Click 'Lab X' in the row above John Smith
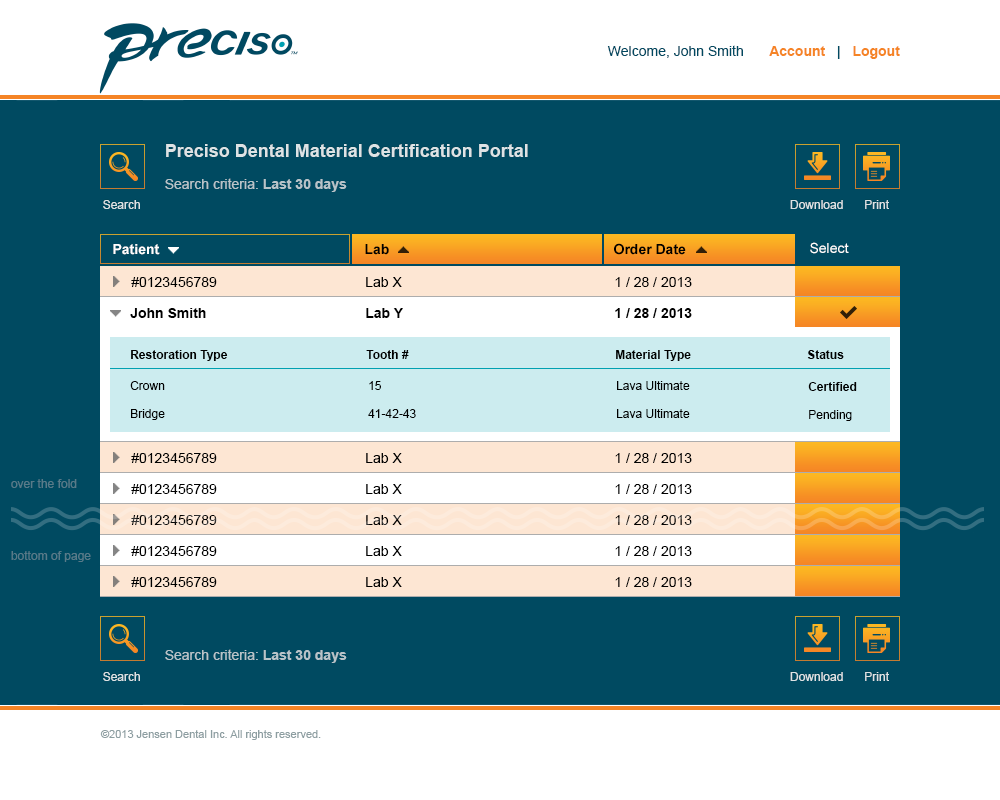1000x800 pixels. tap(383, 282)
